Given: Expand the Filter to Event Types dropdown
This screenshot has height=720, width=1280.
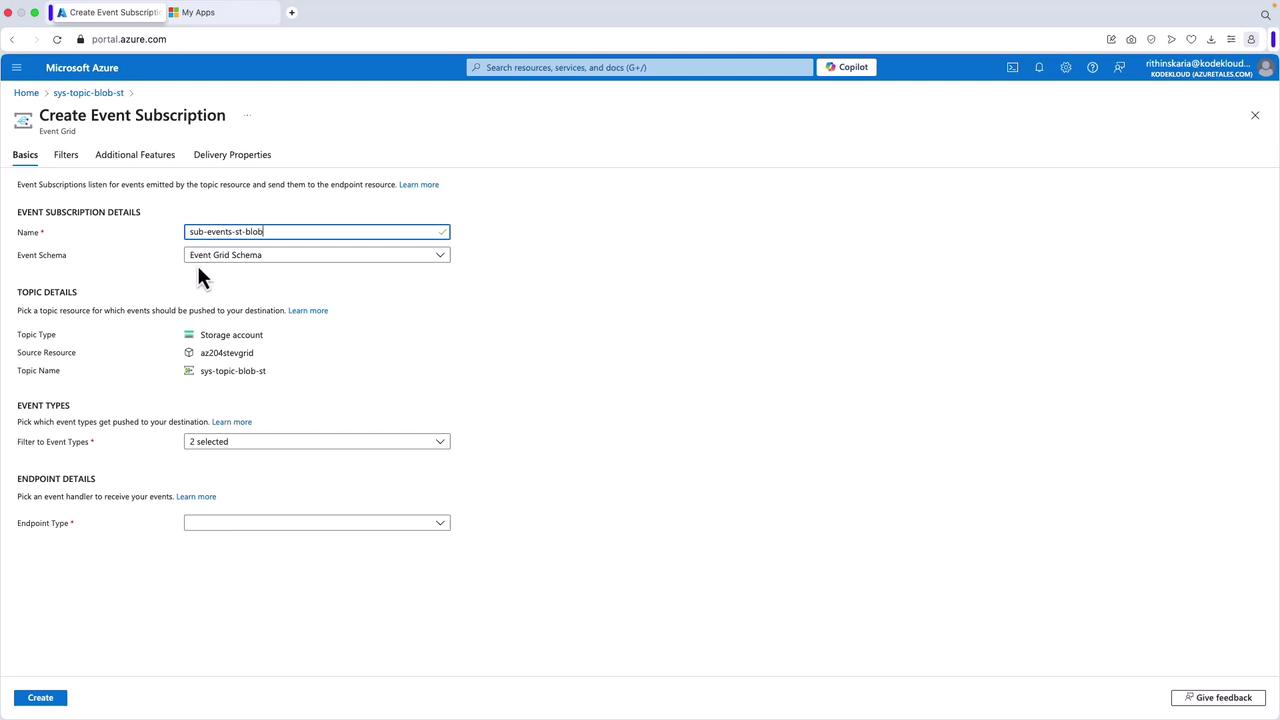Looking at the screenshot, I should [317, 442].
